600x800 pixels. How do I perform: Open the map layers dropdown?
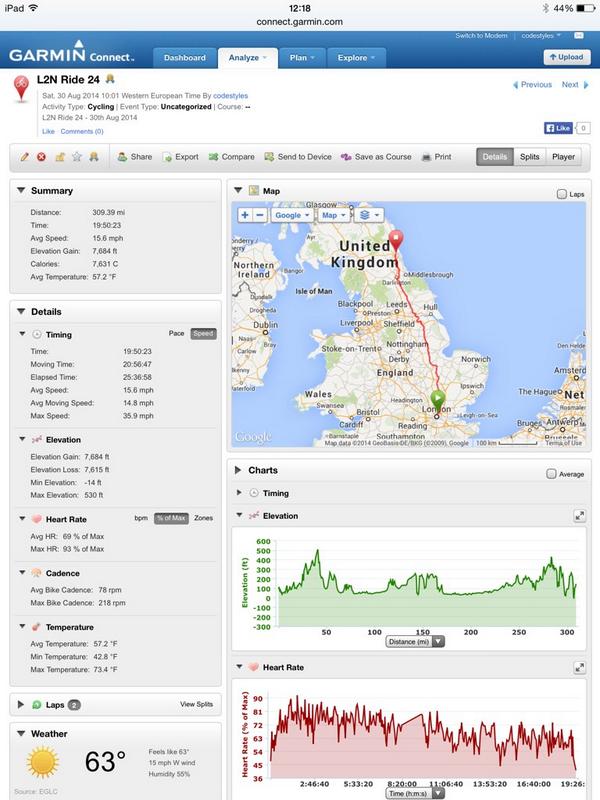click(x=368, y=215)
